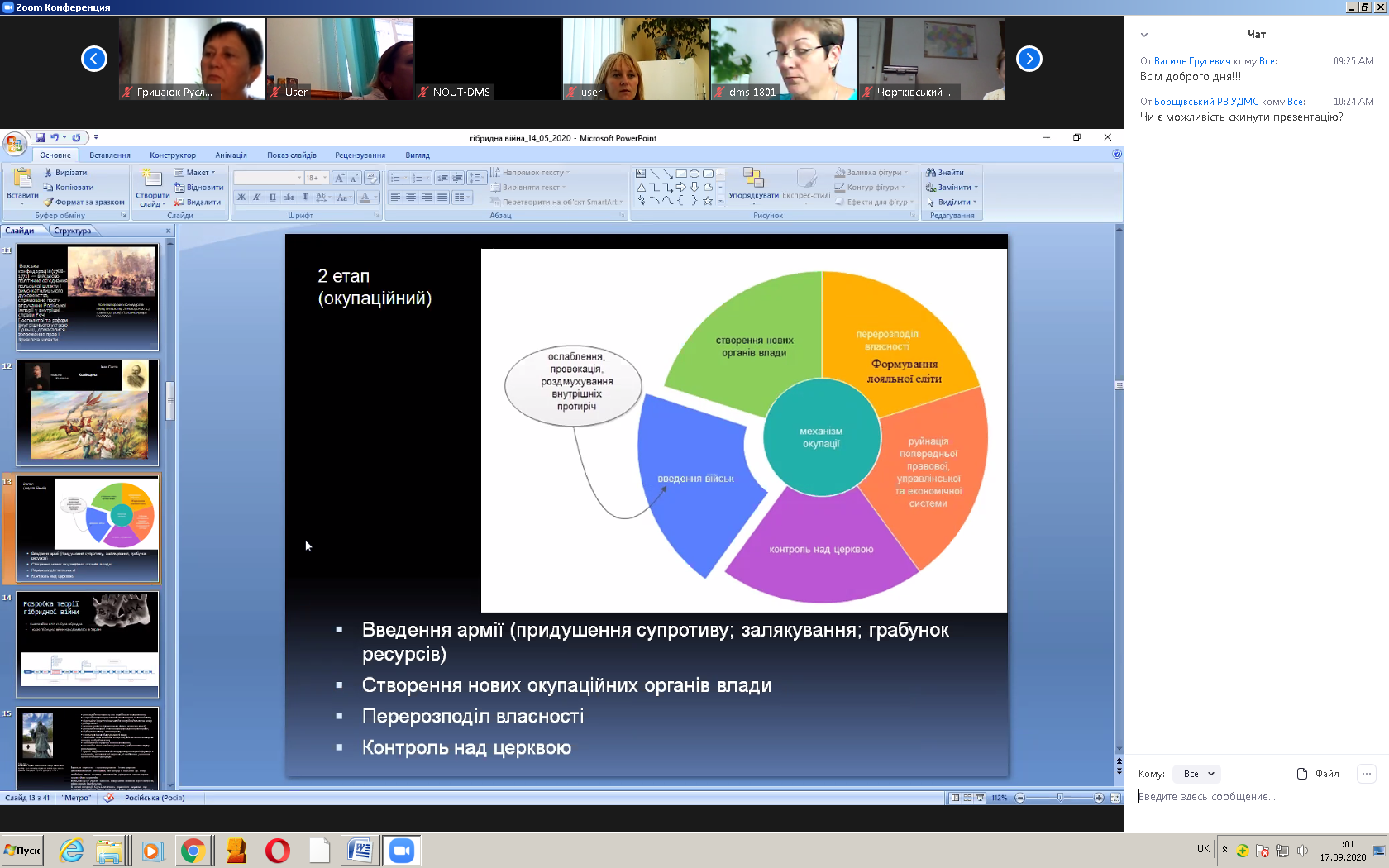Select slide 12 thumbnail
The width and height of the screenshot is (1389, 868).
88,413
